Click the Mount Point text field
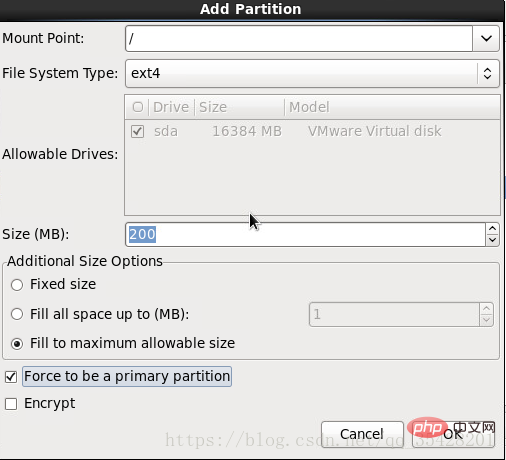 (299, 39)
